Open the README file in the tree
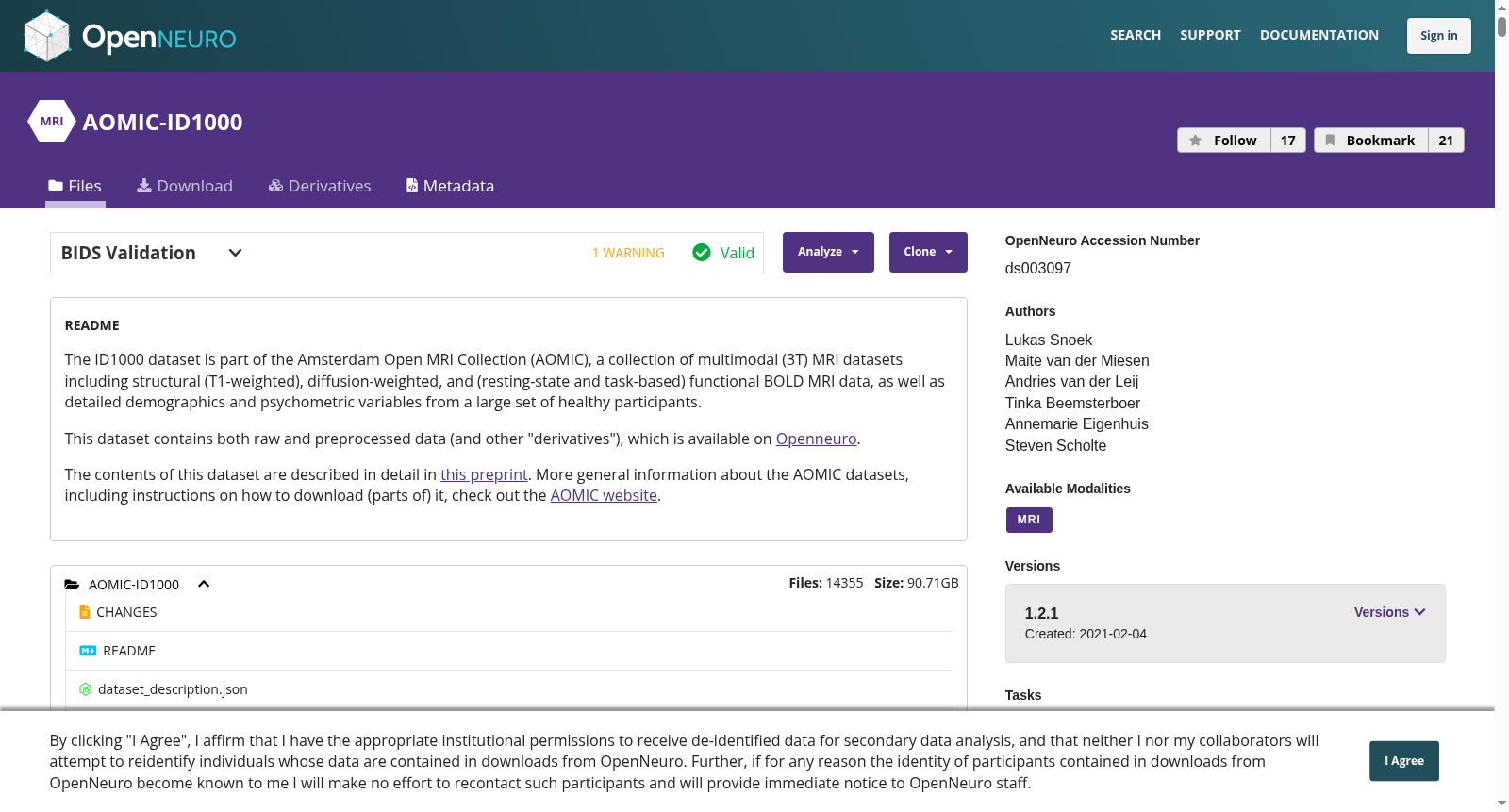 click(x=129, y=651)
